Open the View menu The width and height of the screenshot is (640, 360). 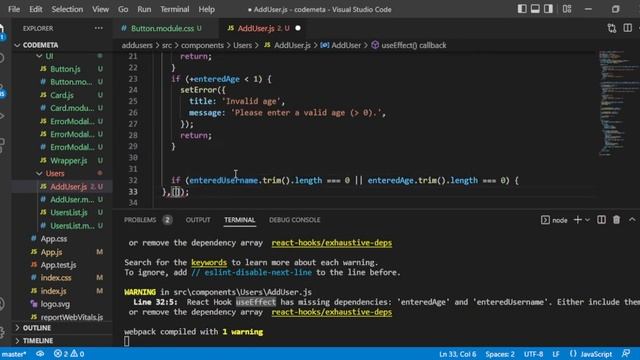click(x=100, y=9)
